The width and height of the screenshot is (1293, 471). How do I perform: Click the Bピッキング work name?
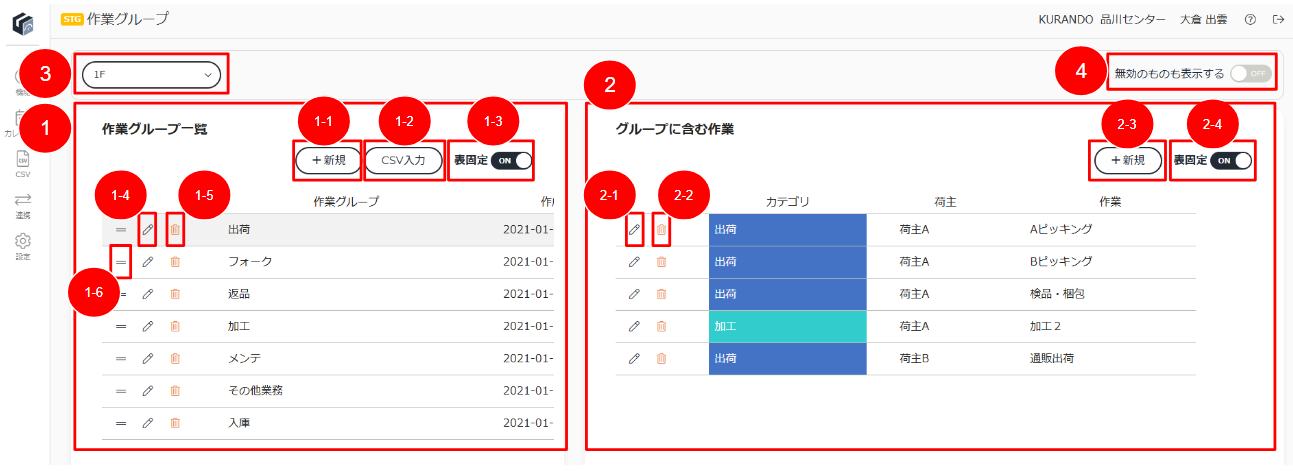point(1060,262)
